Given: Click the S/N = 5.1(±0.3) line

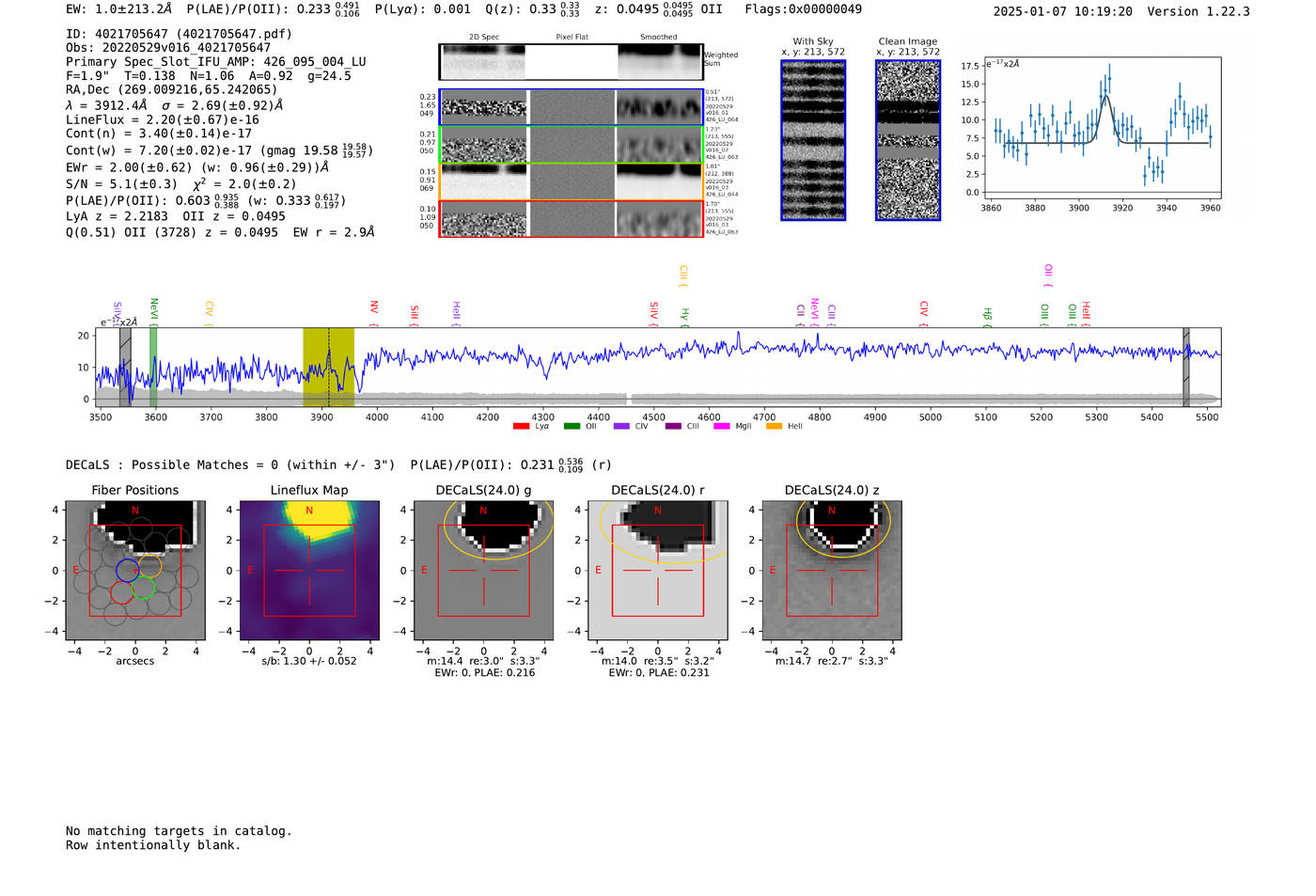Looking at the screenshot, I should [180, 184].
